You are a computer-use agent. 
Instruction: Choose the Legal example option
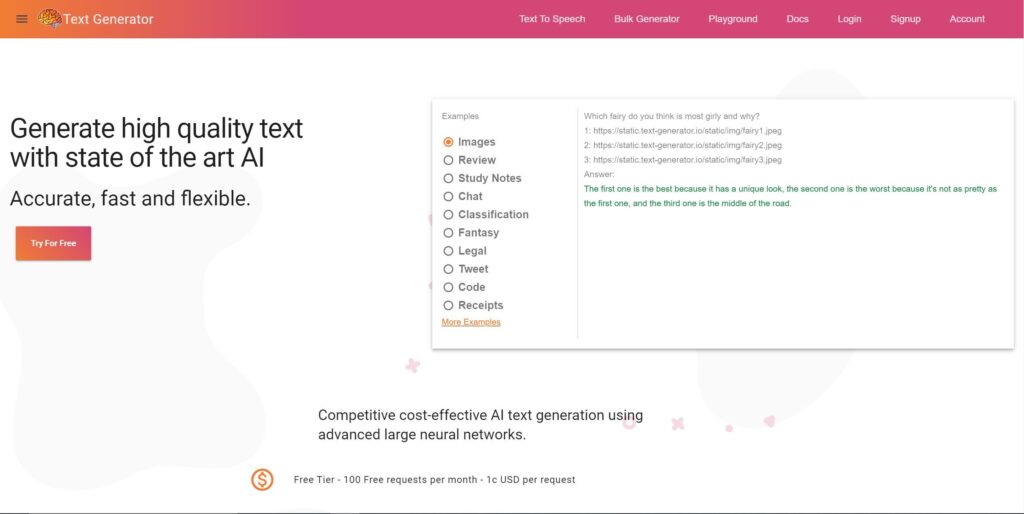[448, 251]
